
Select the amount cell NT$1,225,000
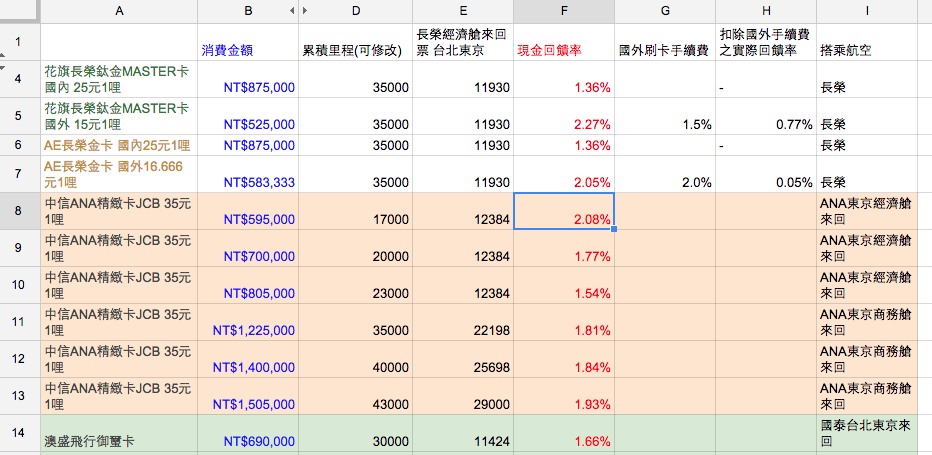(248, 321)
